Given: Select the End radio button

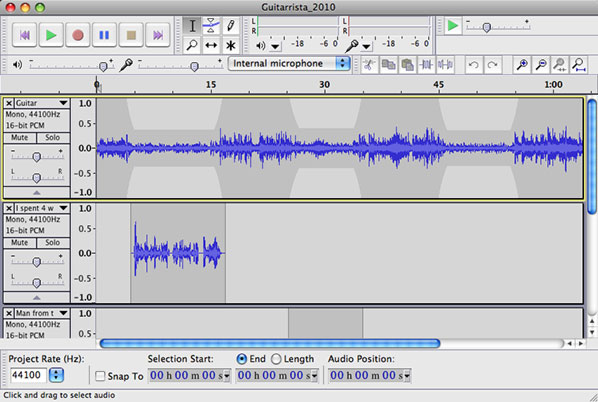Looking at the screenshot, I should pyautogui.click(x=241, y=359).
